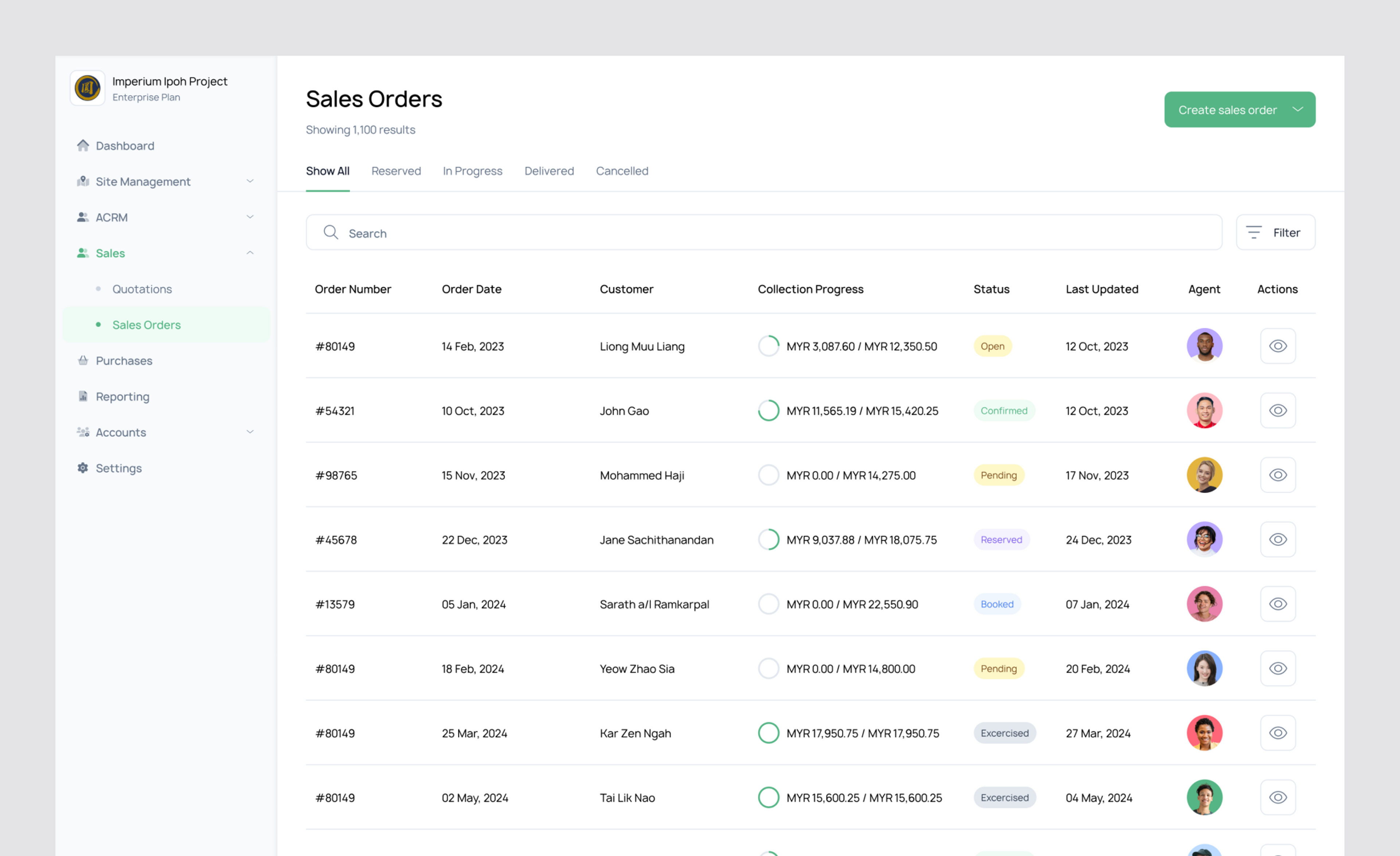
Task: Click the search magnifier icon
Action: pos(331,232)
